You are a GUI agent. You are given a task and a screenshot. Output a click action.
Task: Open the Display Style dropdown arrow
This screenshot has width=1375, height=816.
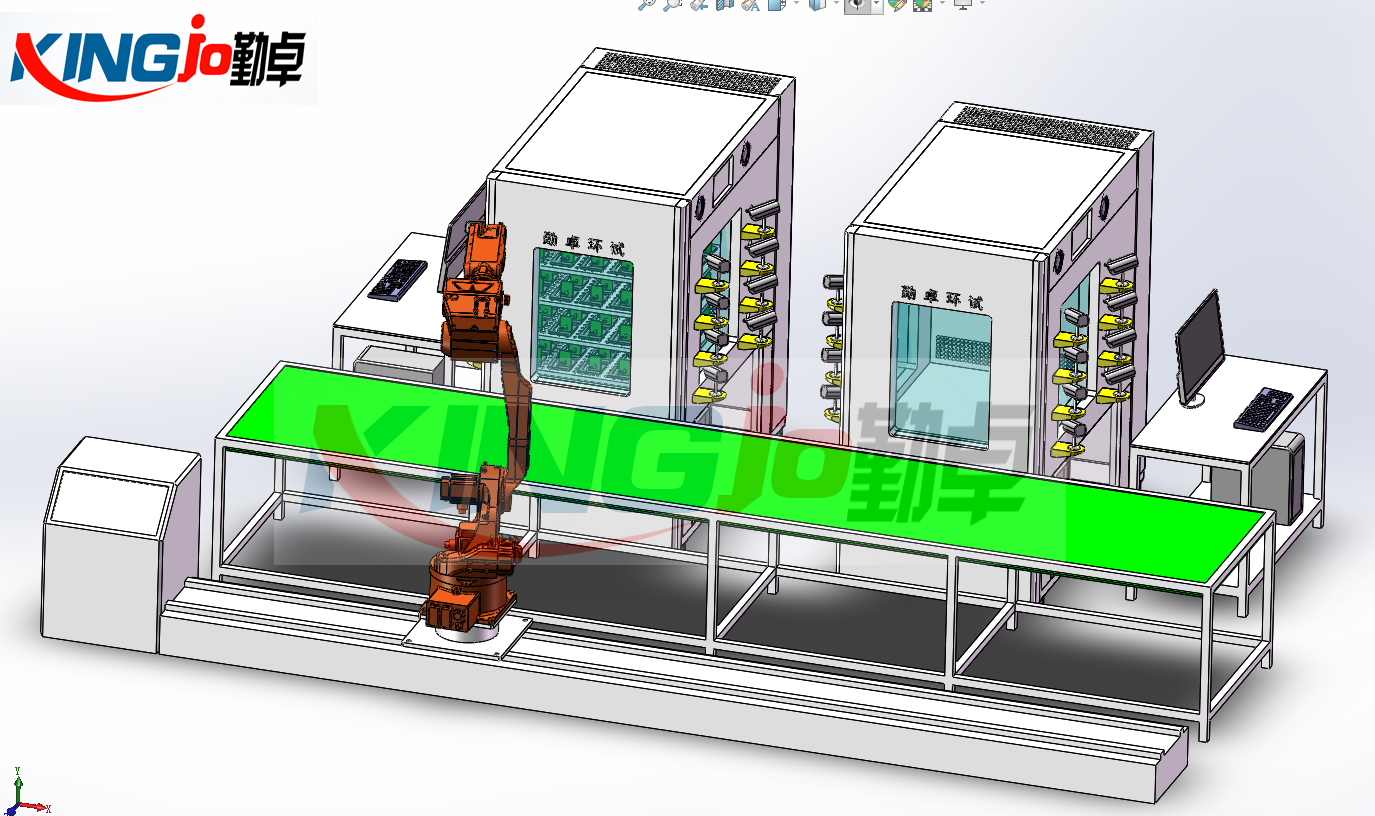pyautogui.click(x=836, y=3)
